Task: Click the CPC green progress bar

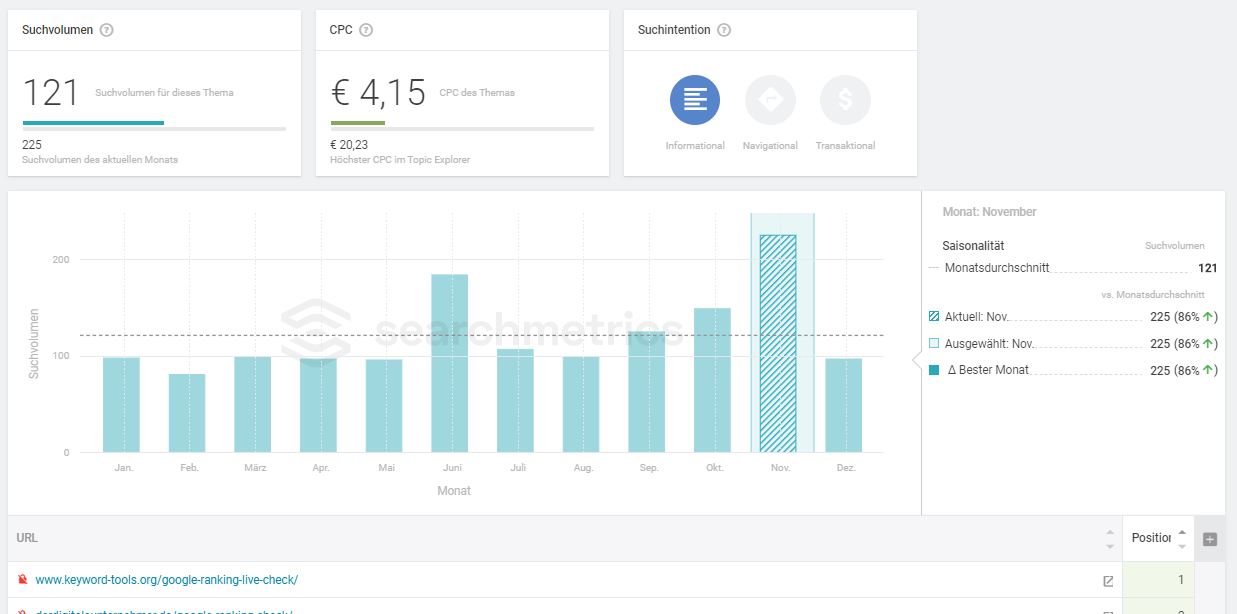Action: point(358,123)
